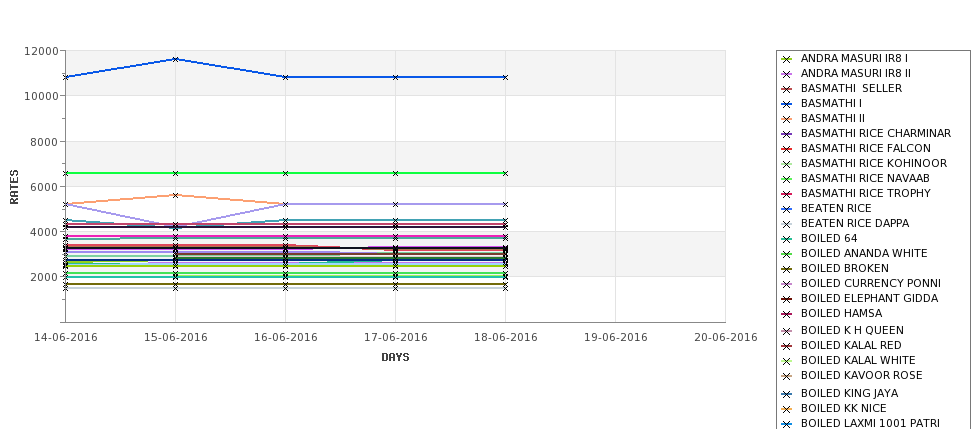Click the blue line peak data point on 15-06-2016
975x429 pixels.
pyautogui.click(x=175, y=60)
